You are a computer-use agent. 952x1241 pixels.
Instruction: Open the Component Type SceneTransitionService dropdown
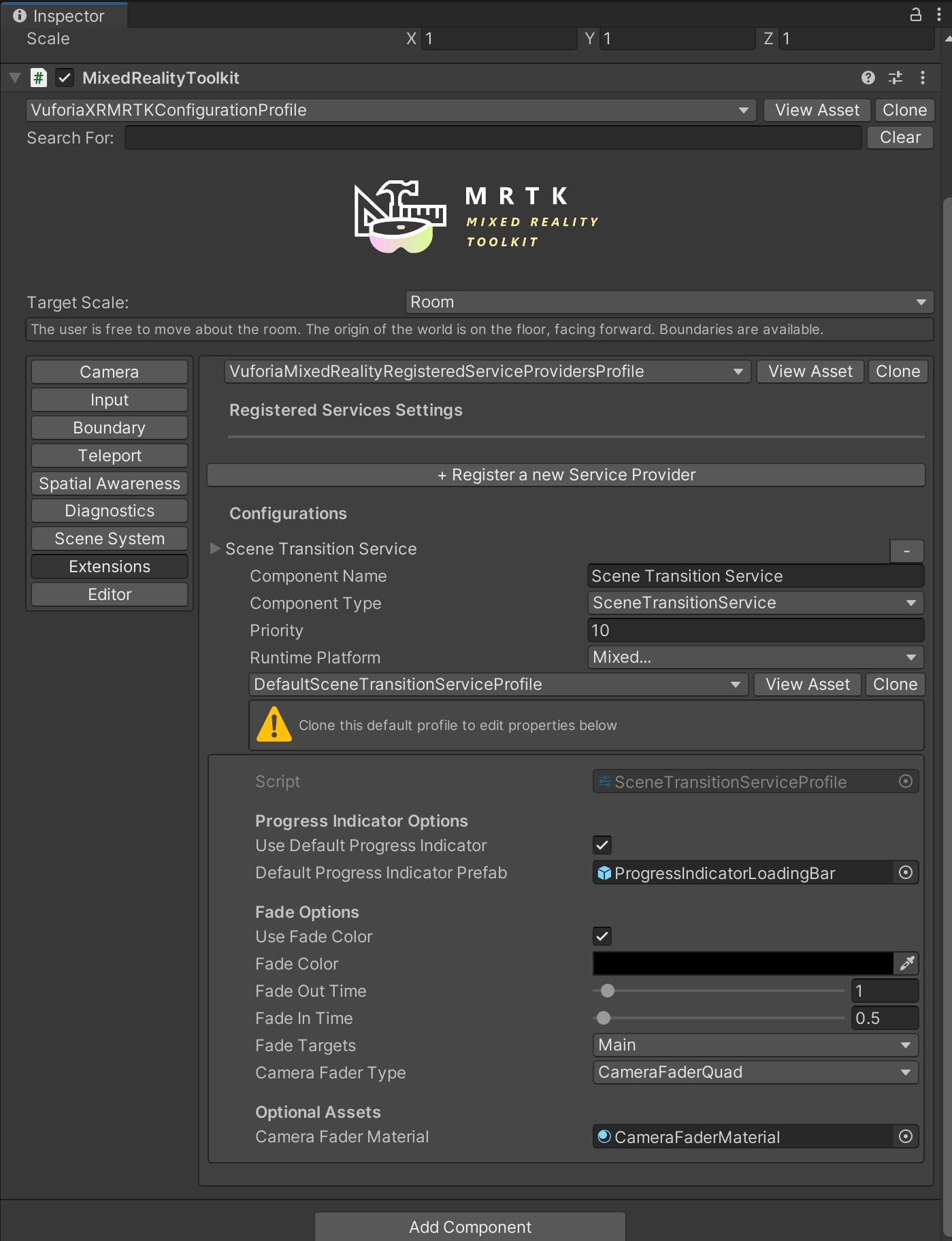pyautogui.click(x=755, y=603)
